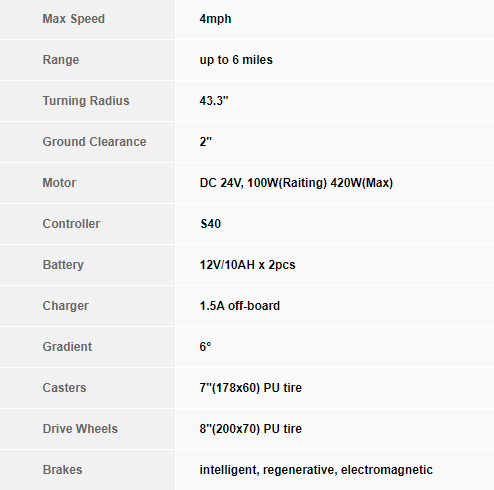Select the 43.3" turning radius value
Image resolution: width=494 pixels, height=490 pixels.
[x=214, y=101]
